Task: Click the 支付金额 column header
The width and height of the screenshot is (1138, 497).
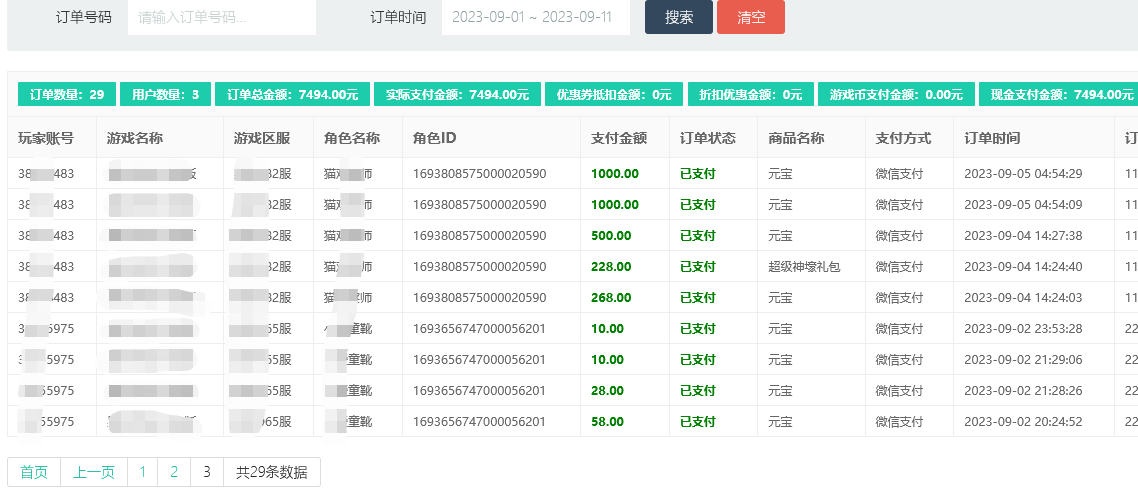Action: [x=619, y=138]
